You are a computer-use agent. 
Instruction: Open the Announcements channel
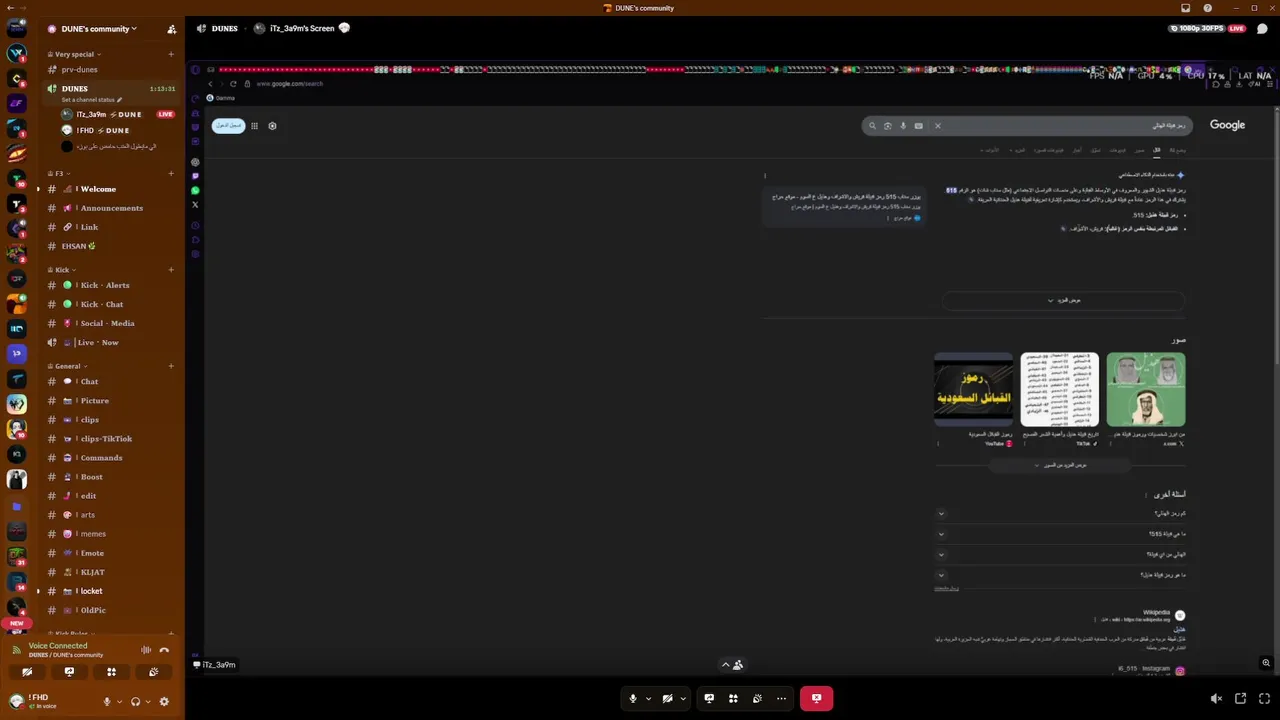111,208
